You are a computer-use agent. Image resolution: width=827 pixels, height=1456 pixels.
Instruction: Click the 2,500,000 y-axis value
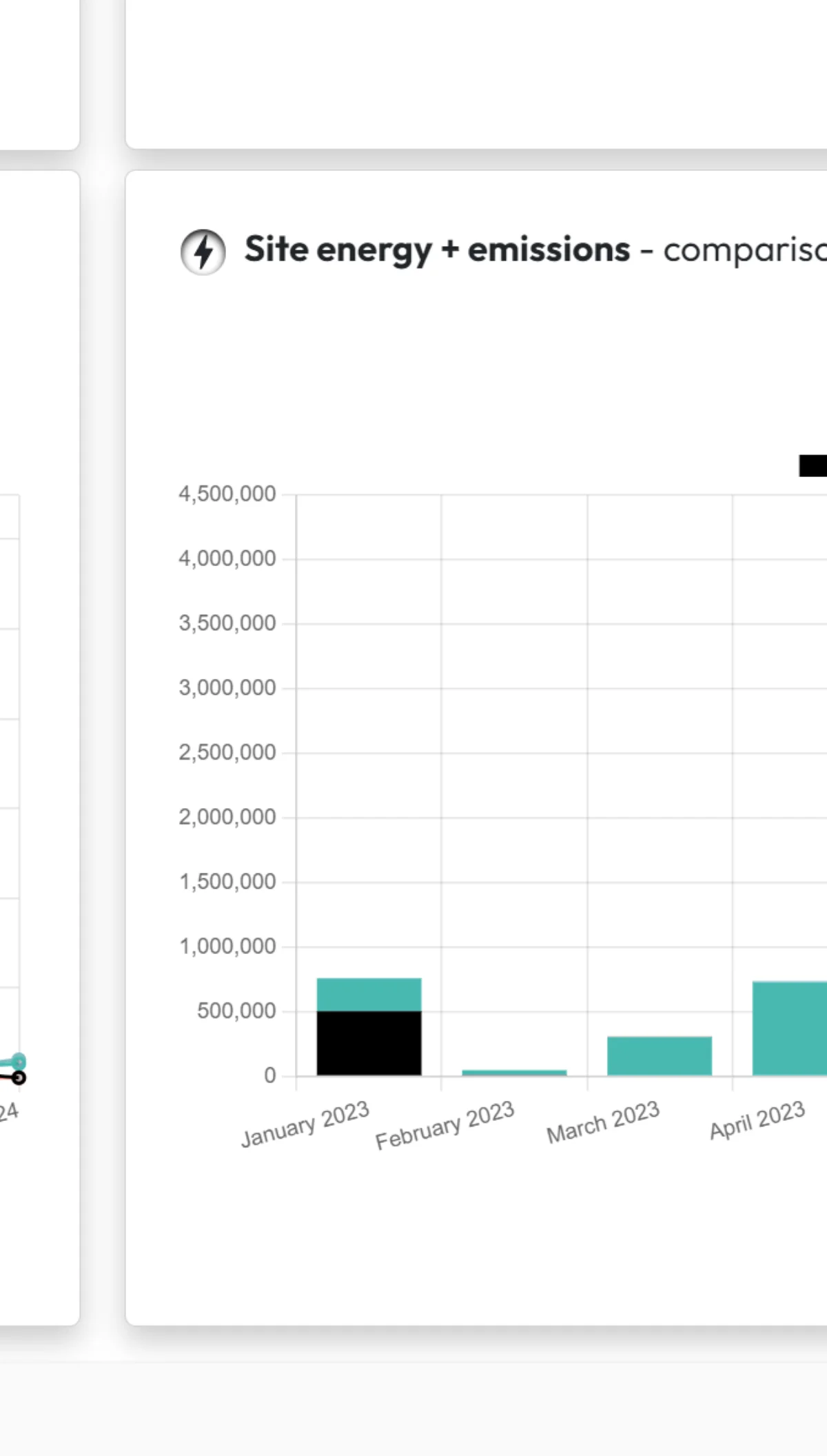[x=227, y=753]
